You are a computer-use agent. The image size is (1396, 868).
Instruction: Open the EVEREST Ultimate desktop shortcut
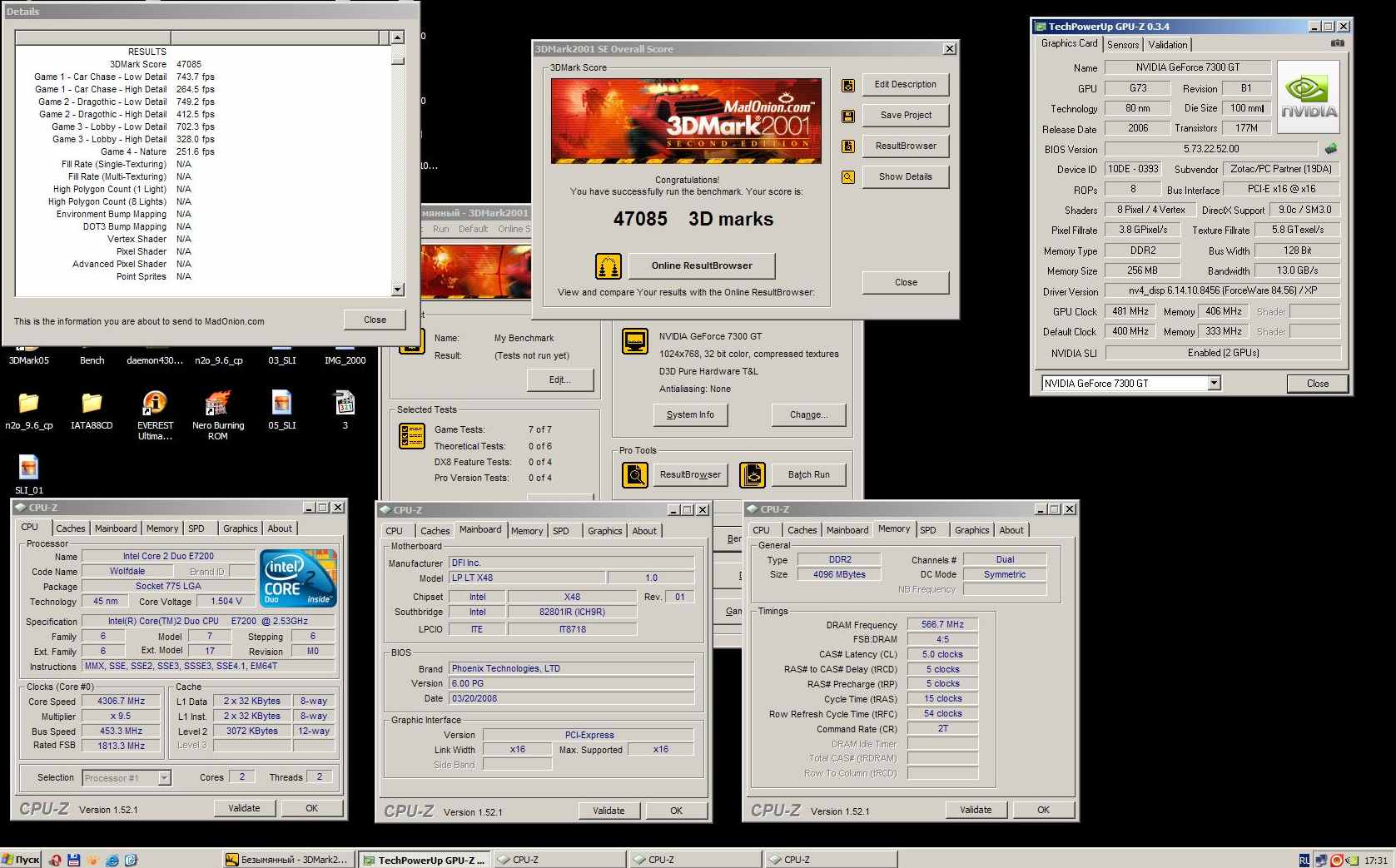tap(155, 415)
